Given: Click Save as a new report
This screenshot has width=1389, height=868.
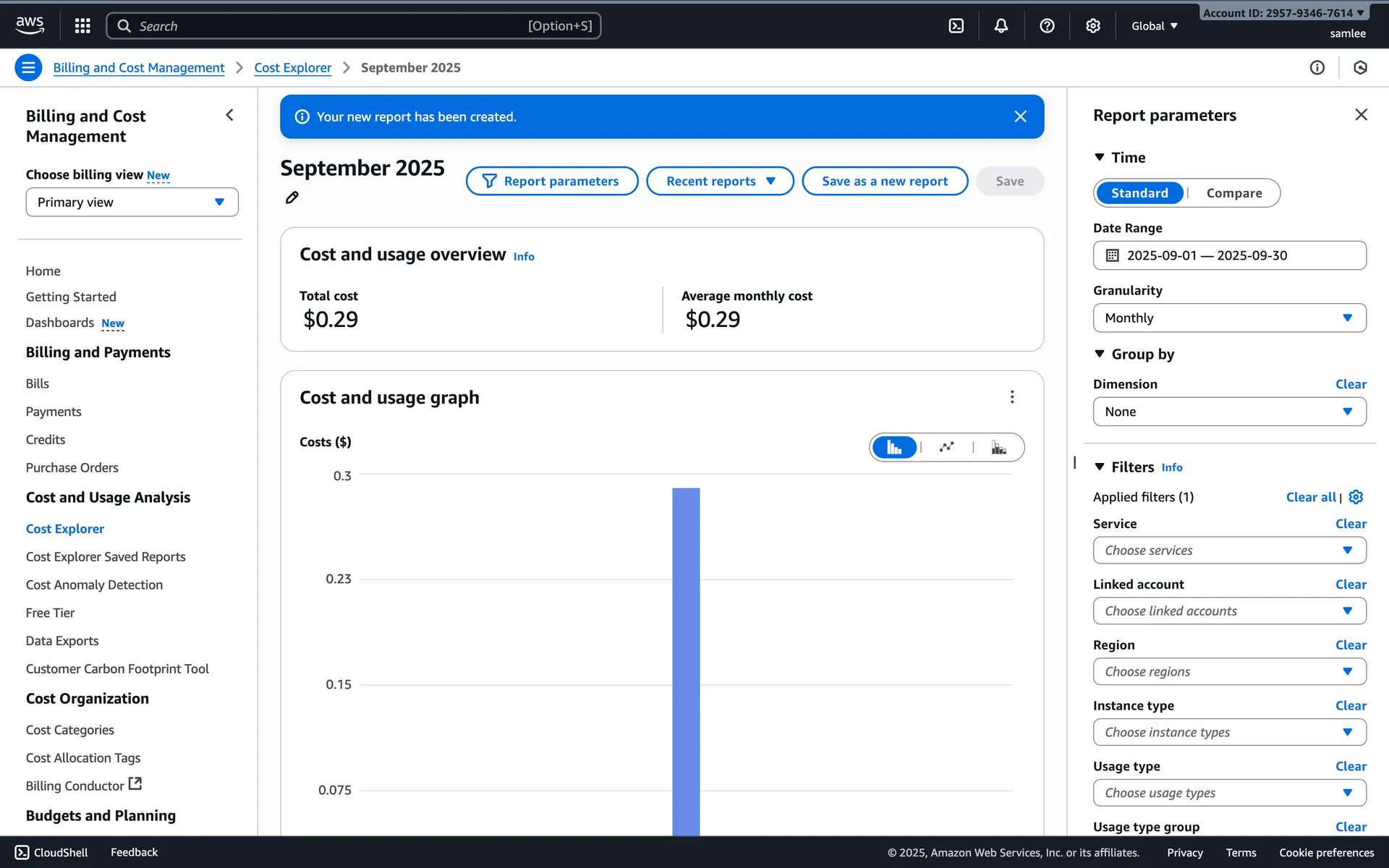Looking at the screenshot, I should coord(884,182).
